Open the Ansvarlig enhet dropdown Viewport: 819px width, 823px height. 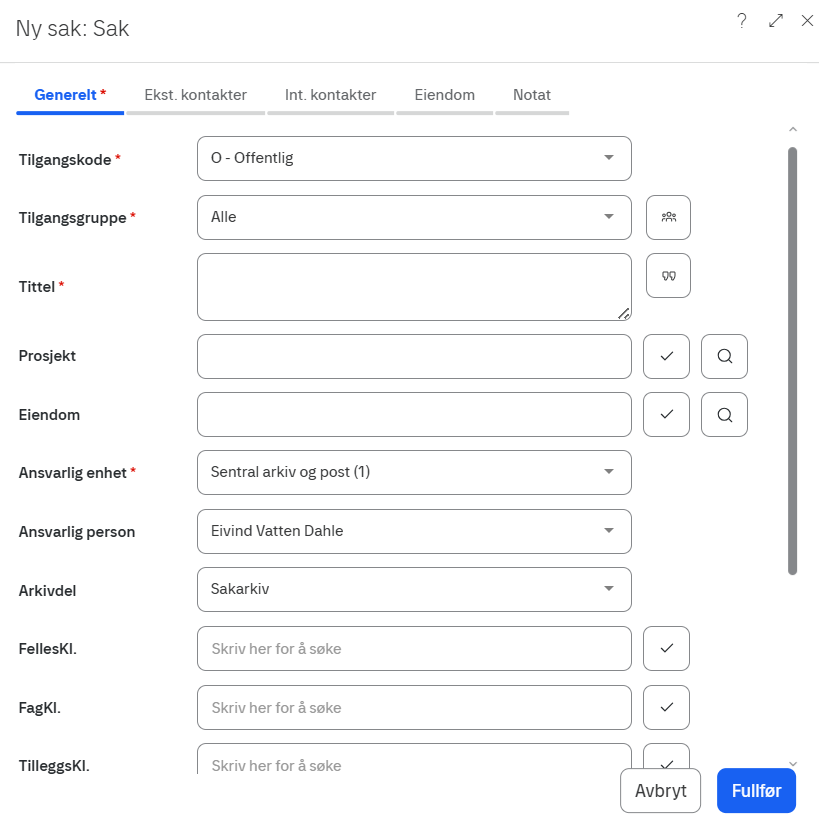coord(414,472)
